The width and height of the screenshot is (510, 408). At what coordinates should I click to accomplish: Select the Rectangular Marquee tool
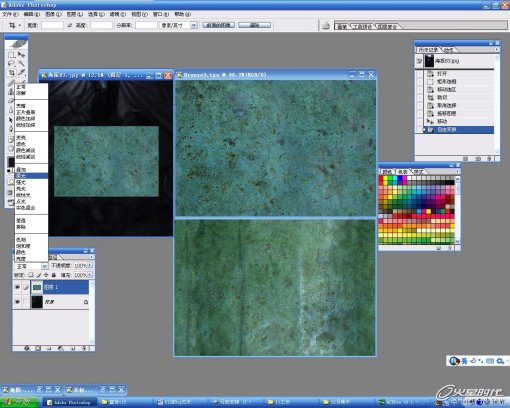(x=11, y=55)
